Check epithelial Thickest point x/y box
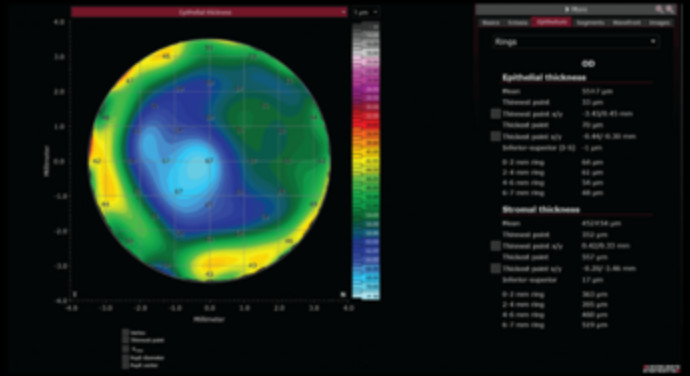 (496, 136)
